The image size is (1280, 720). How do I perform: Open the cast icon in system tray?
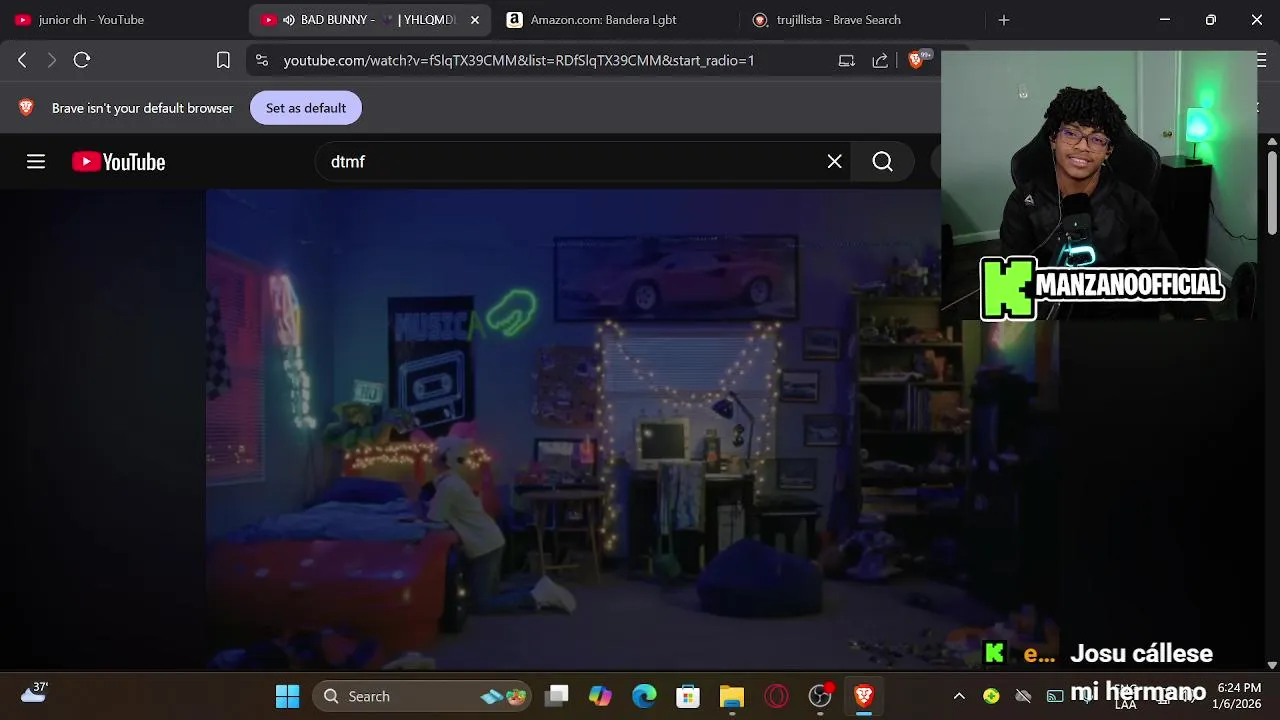[1055, 696]
